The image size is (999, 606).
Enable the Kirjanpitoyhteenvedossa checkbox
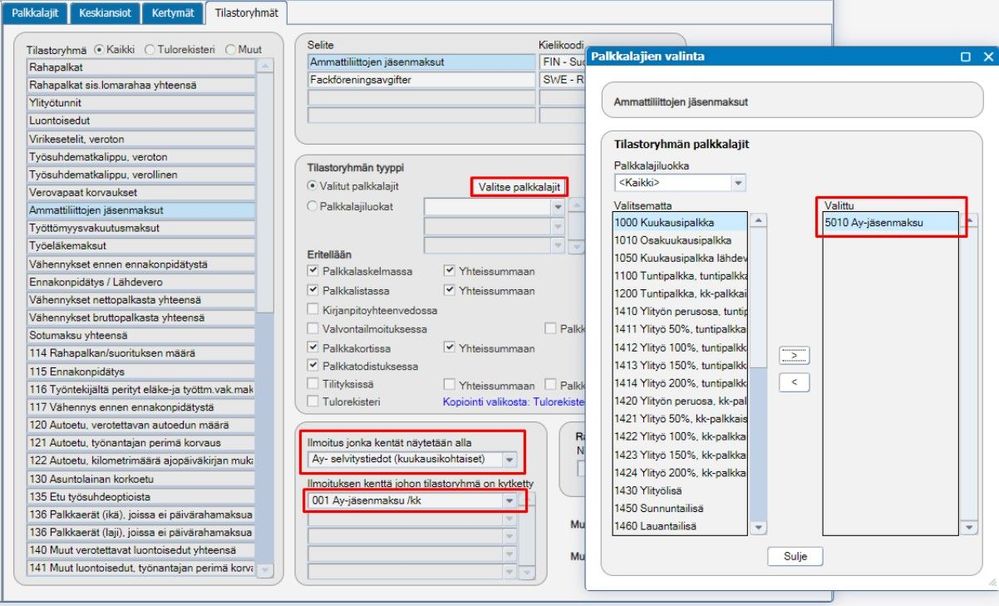click(x=313, y=310)
